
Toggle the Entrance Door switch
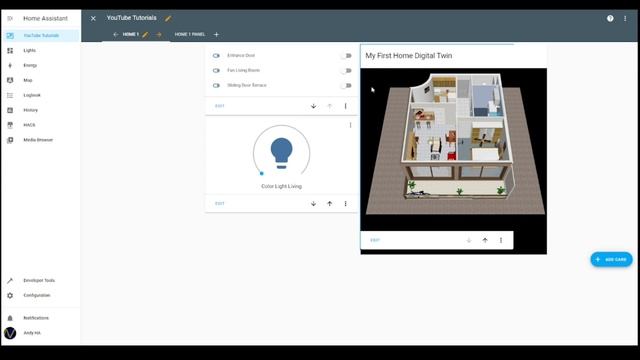346,56
